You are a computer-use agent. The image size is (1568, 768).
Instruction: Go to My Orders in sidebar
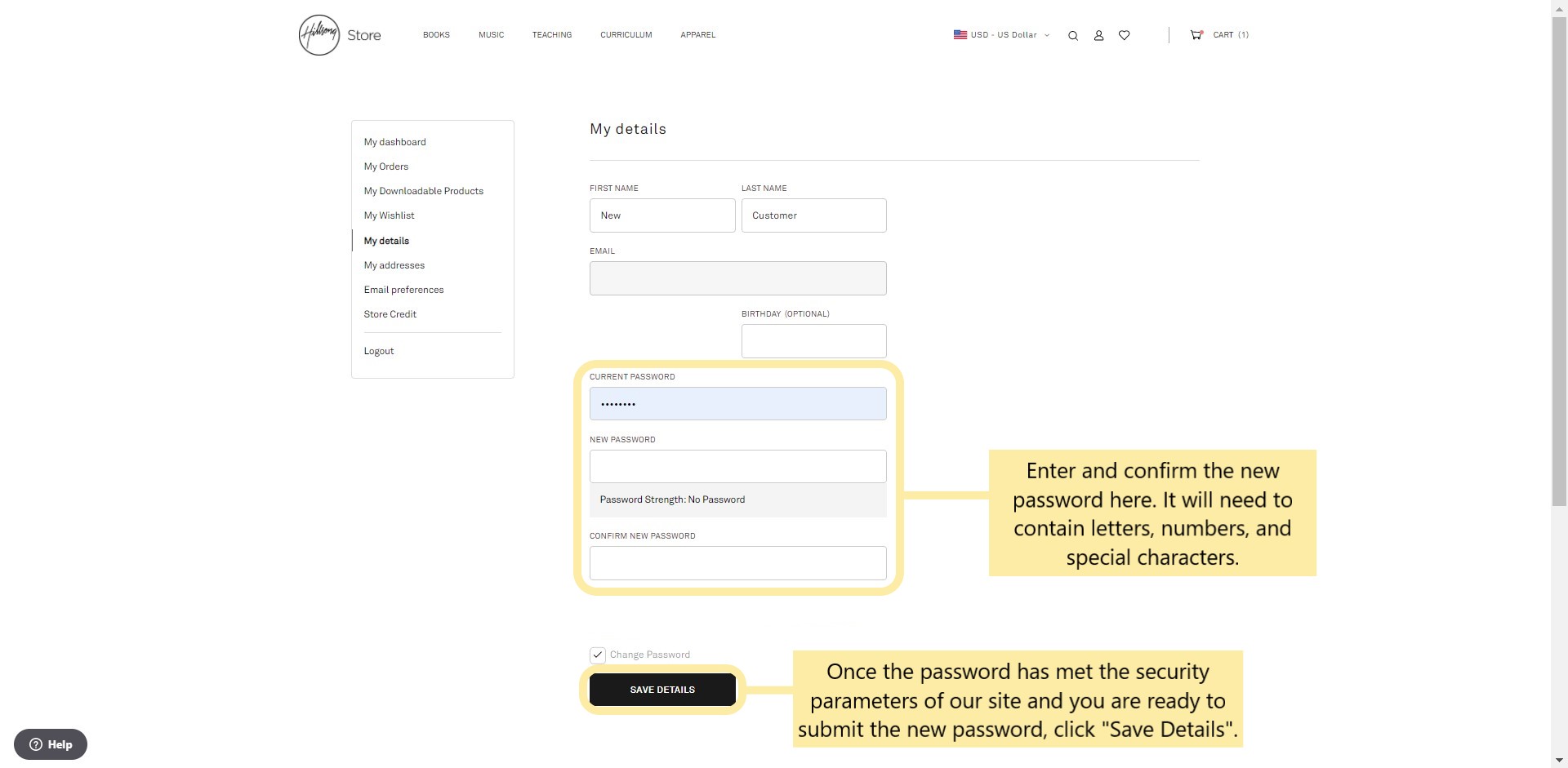(x=386, y=166)
